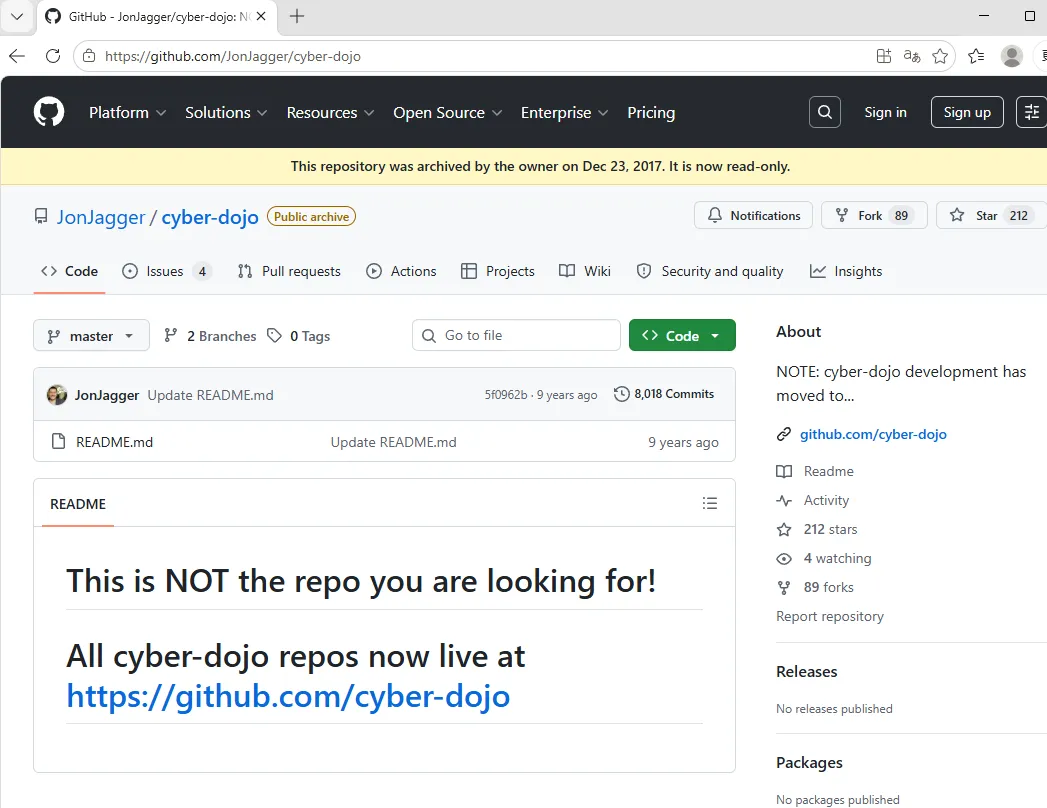Switch to the Issues tab
1047x808 pixels.
coord(167,271)
